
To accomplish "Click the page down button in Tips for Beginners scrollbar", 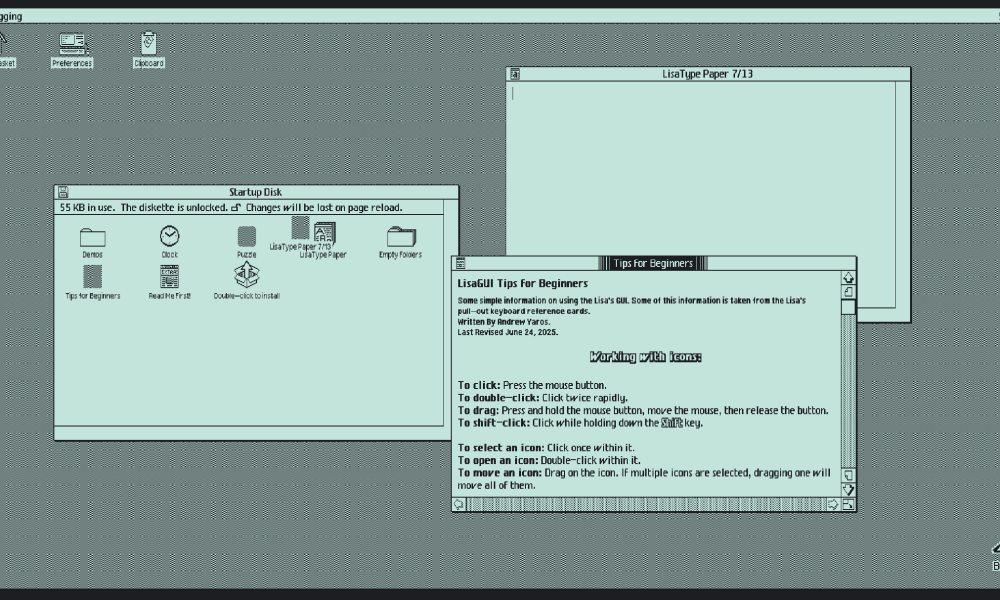I will pyautogui.click(x=848, y=476).
